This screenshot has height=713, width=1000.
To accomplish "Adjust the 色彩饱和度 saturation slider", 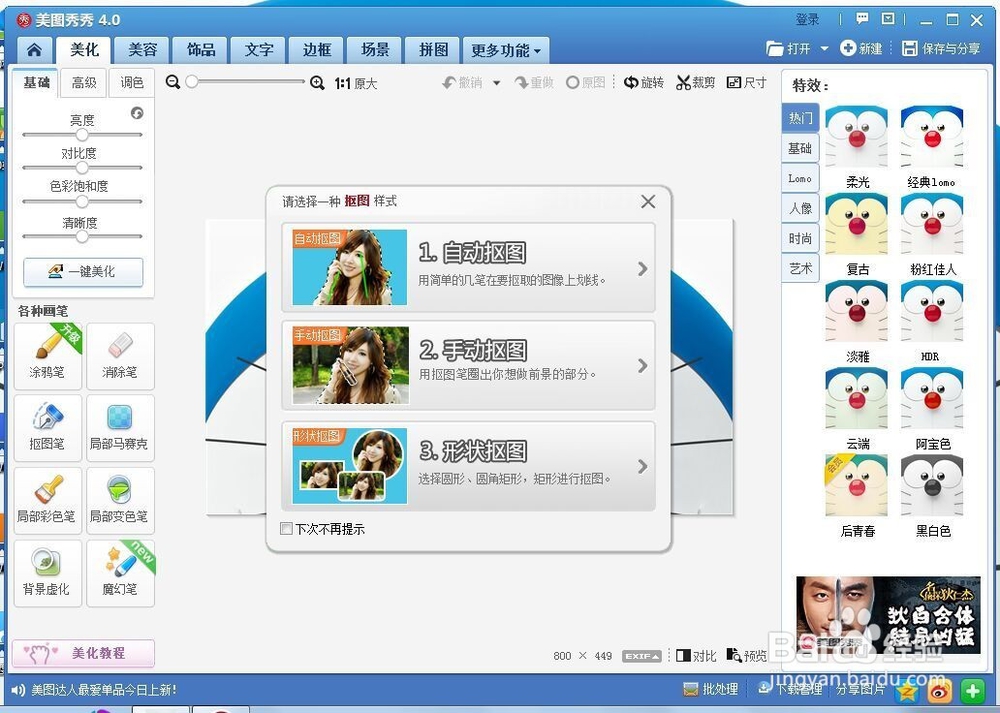I will [82, 202].
